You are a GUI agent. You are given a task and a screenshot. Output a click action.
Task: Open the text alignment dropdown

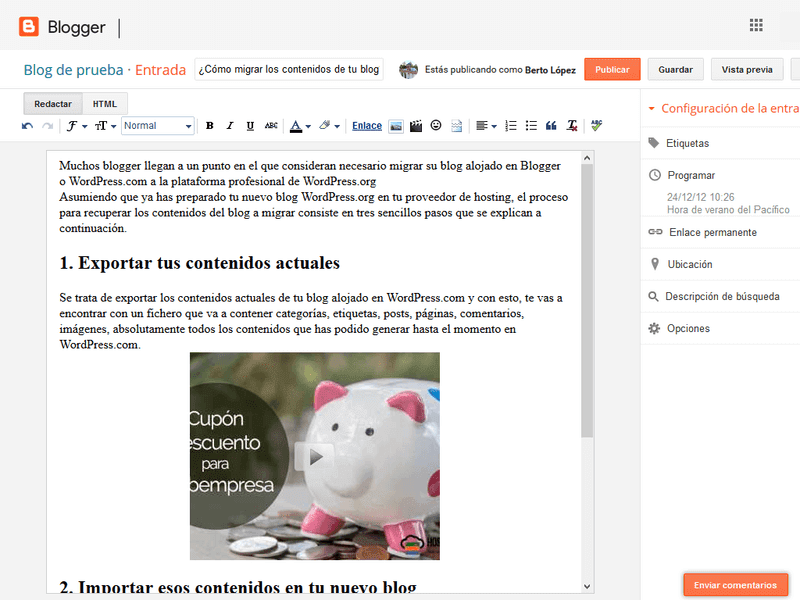point(486,126)
